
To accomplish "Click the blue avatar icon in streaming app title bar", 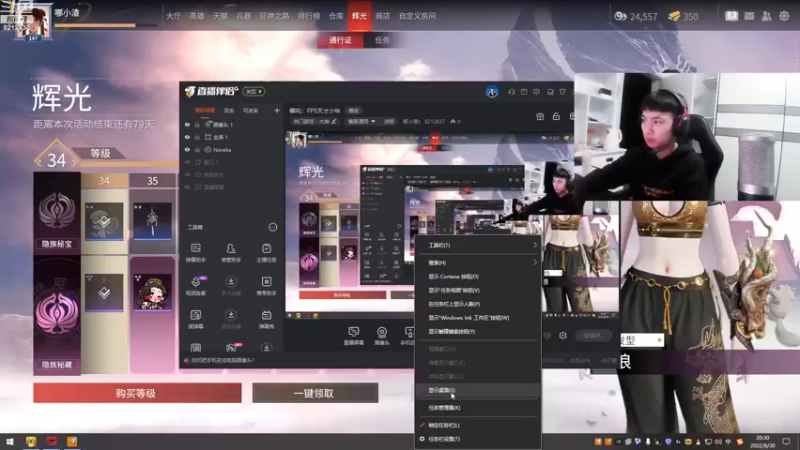I will click(491, 92).
